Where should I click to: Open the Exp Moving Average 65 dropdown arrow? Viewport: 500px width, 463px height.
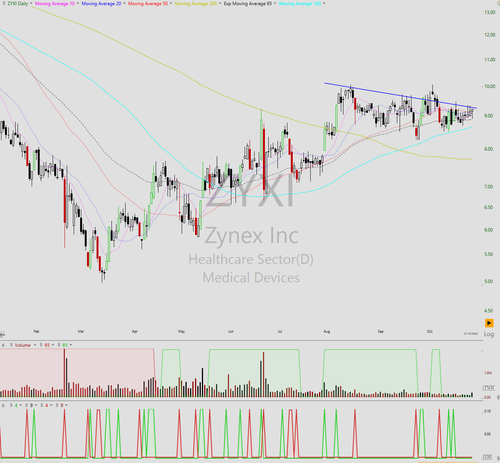[275, 3]
